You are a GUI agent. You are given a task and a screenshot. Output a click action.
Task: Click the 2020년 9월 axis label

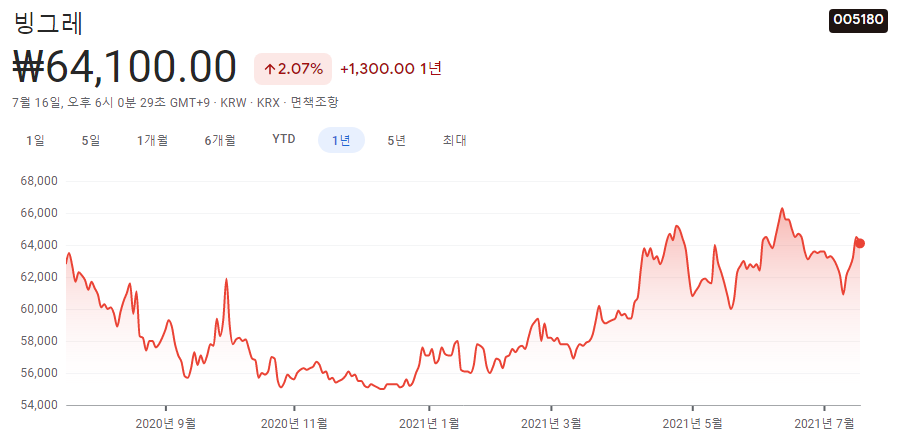[166, 424]
